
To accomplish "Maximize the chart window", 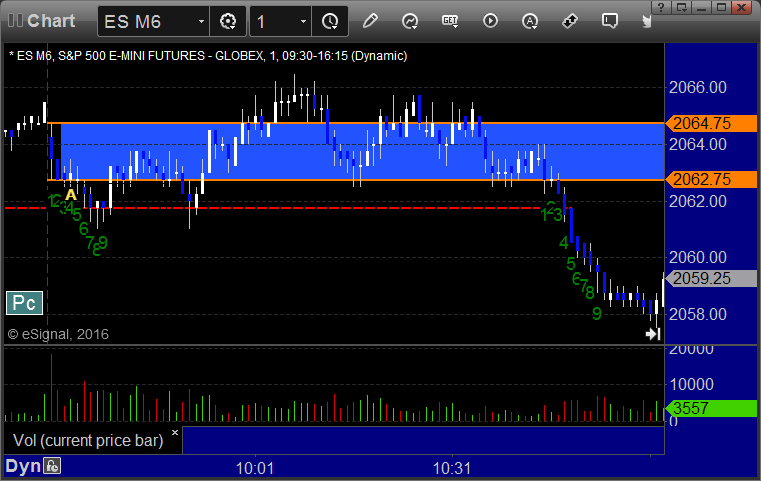I will [721, 7].
